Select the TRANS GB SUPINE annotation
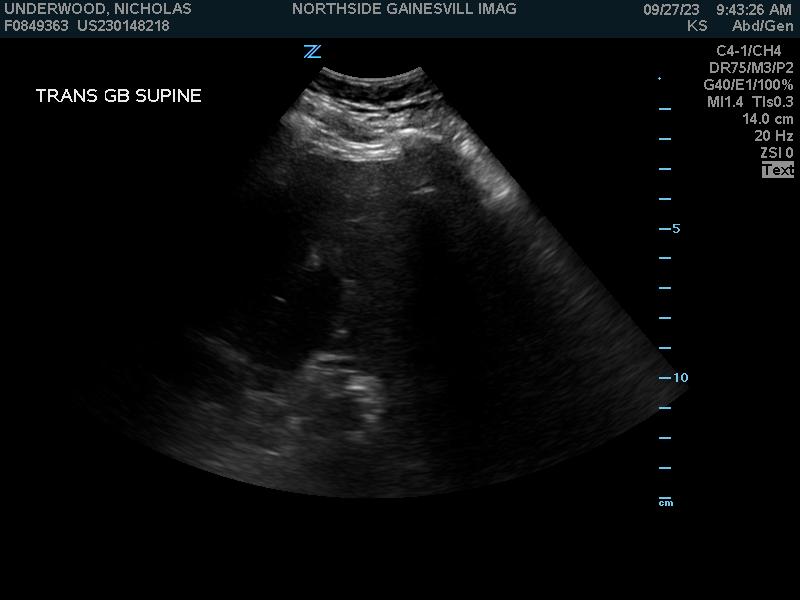The width and height of the screenshot is (800, 600). point(118,96)
